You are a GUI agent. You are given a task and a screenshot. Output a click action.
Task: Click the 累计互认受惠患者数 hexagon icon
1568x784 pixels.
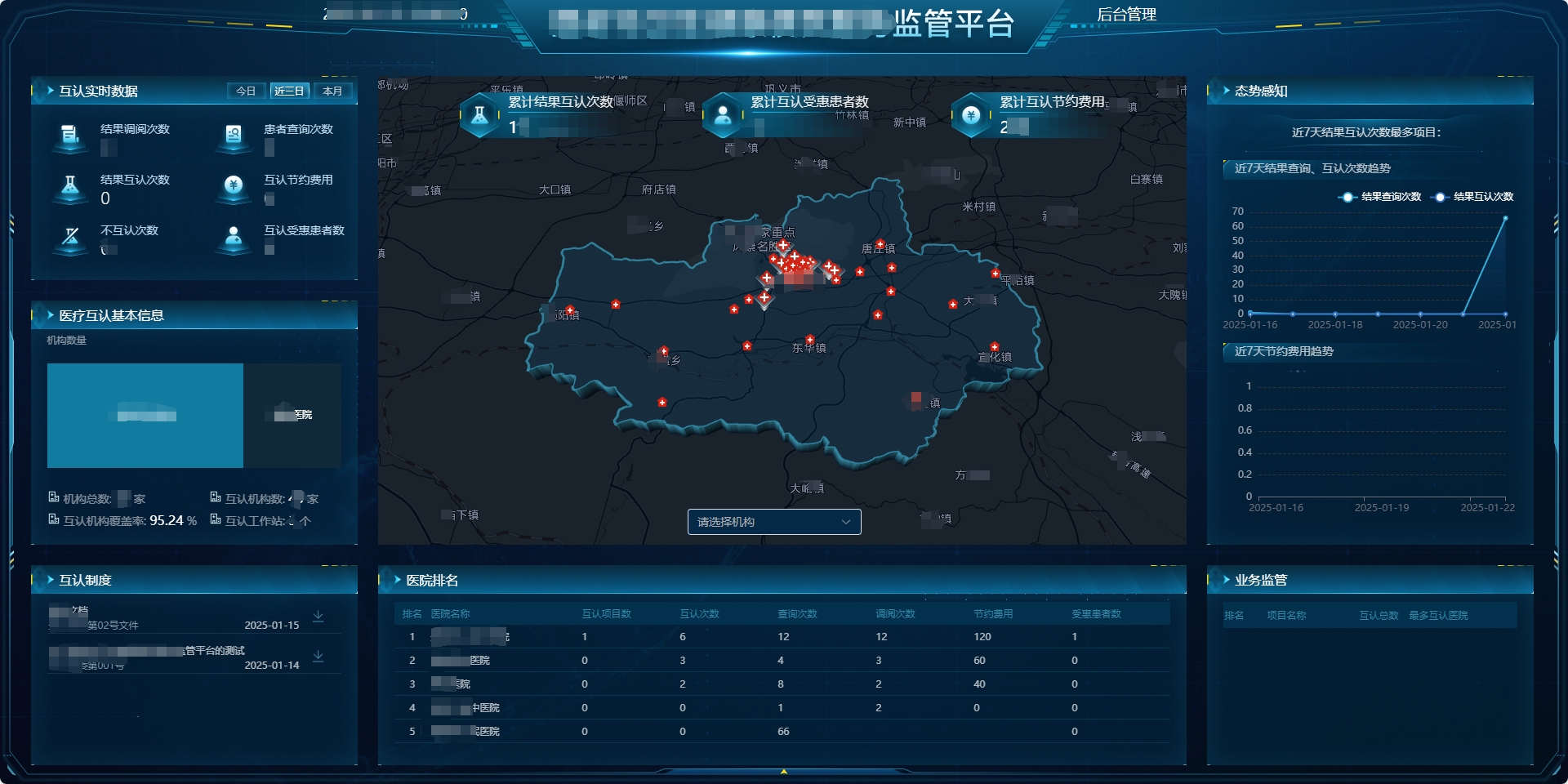coord(723,116)
